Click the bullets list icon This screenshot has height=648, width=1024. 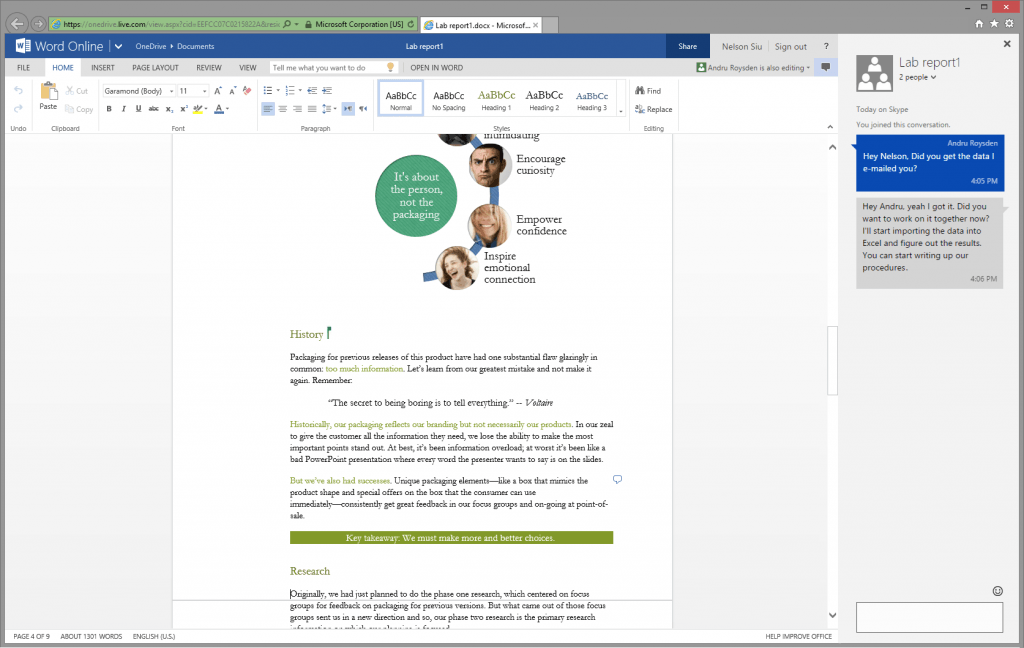point(268,91)
